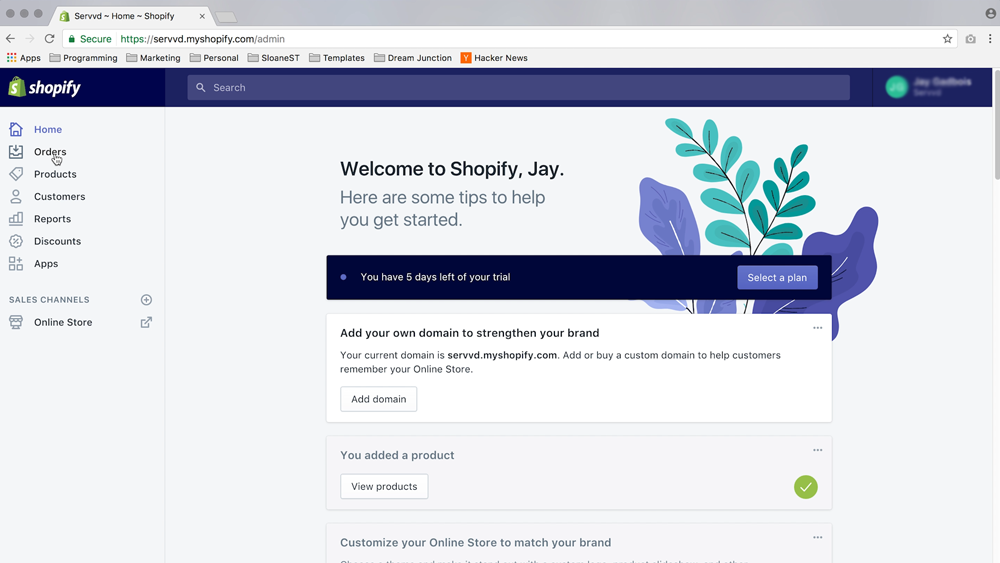Click the Select a plan button
Viewport: 1000px width, 563px height.
[x=777, y=277]
